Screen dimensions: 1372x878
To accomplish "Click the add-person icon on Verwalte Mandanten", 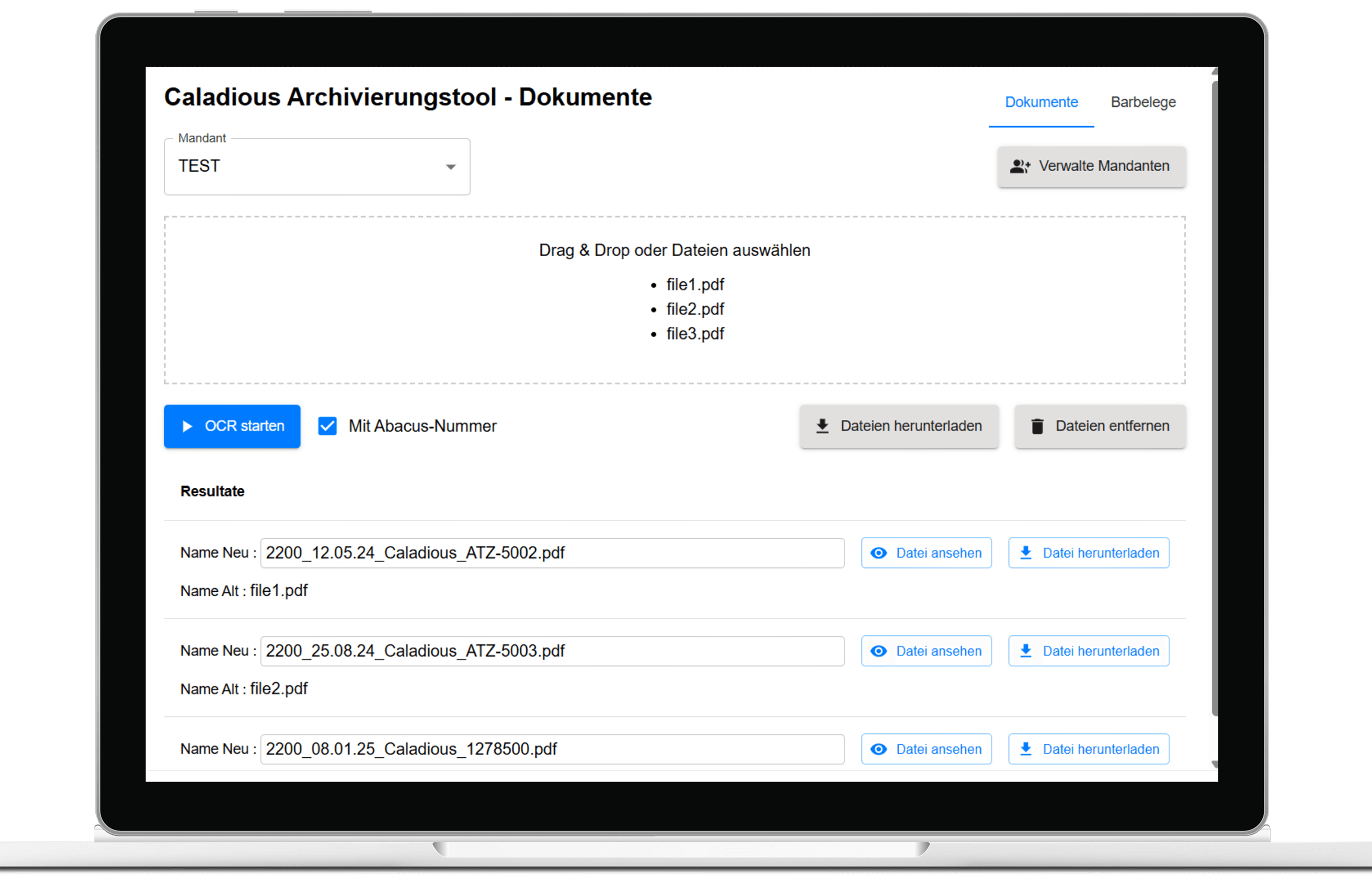I will [1020, 166].
